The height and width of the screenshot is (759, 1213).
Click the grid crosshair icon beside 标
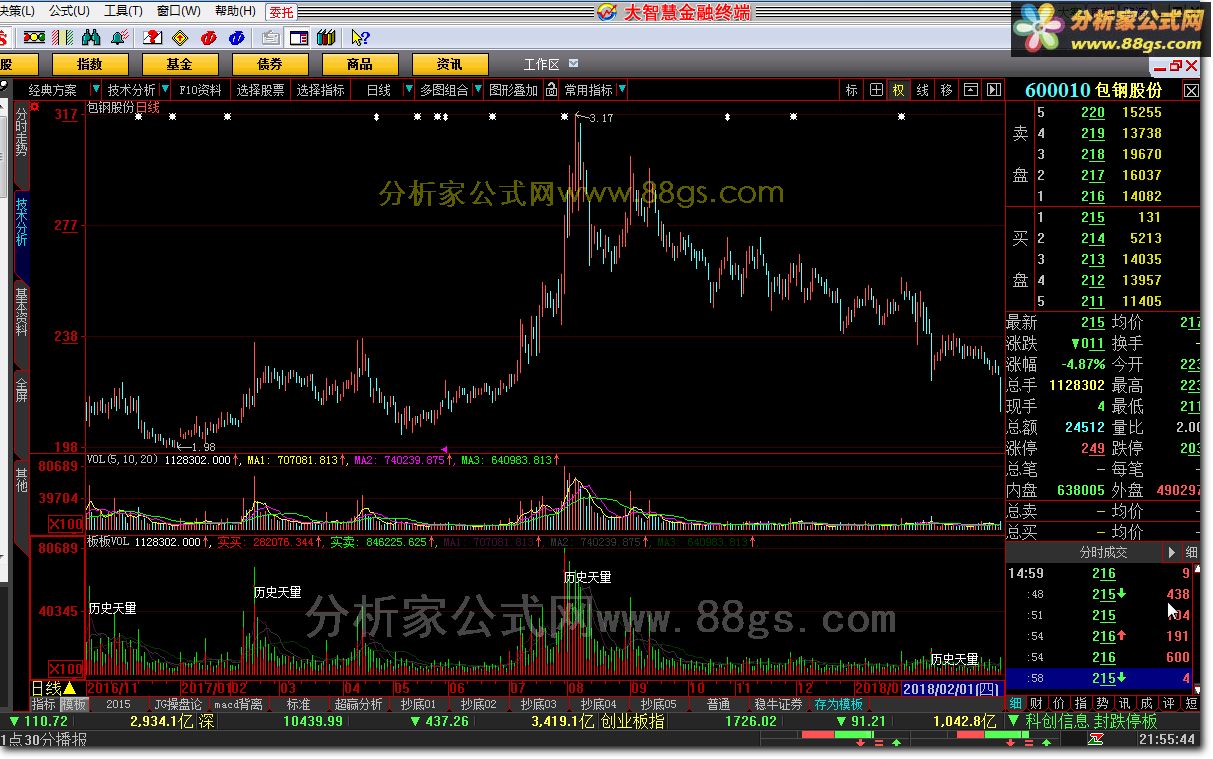pyautogui.click(x=876, y=90)
